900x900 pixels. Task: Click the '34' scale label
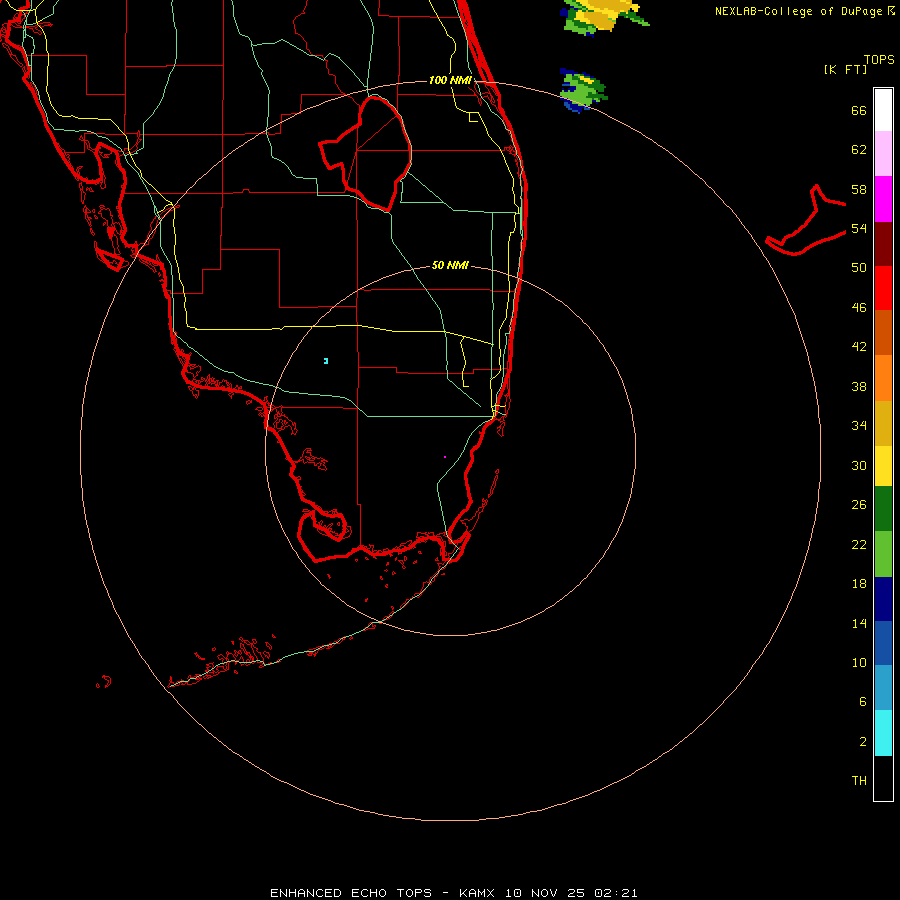point(859,426)
